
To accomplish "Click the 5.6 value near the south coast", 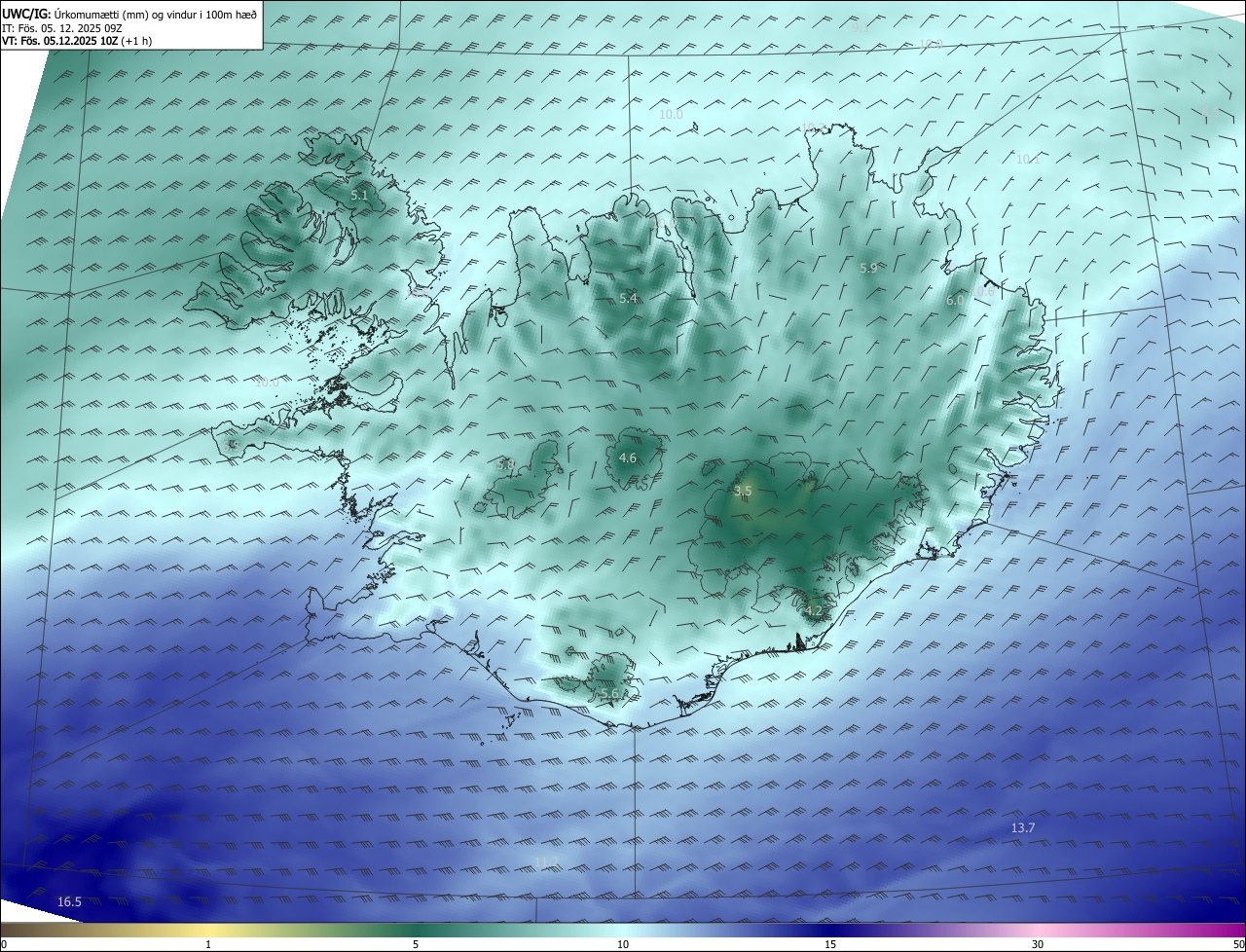I will click(609, 694).
